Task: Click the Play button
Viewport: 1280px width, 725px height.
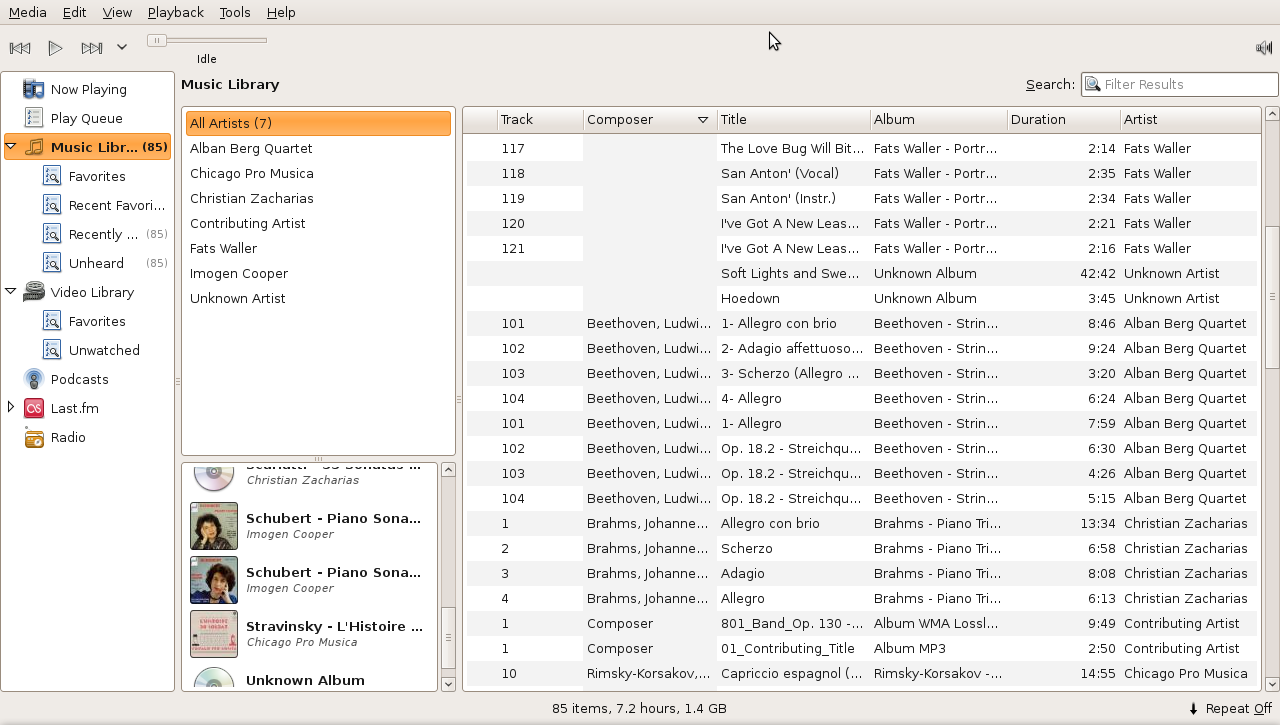Action: click(56, 48)
